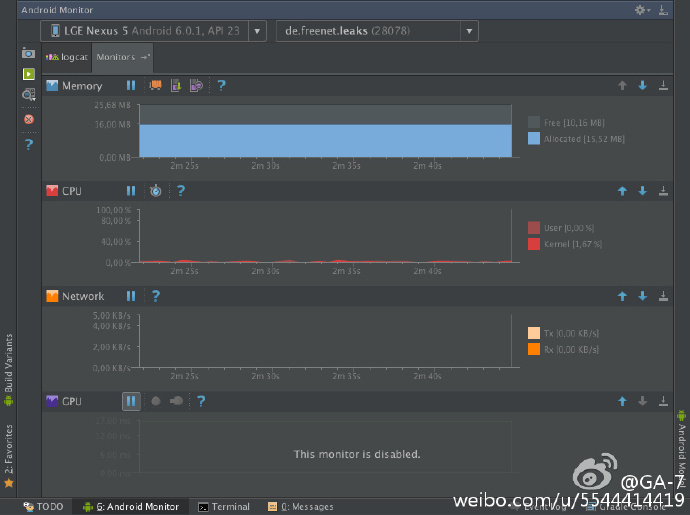Move the CPU monitor up

[622, 191]
